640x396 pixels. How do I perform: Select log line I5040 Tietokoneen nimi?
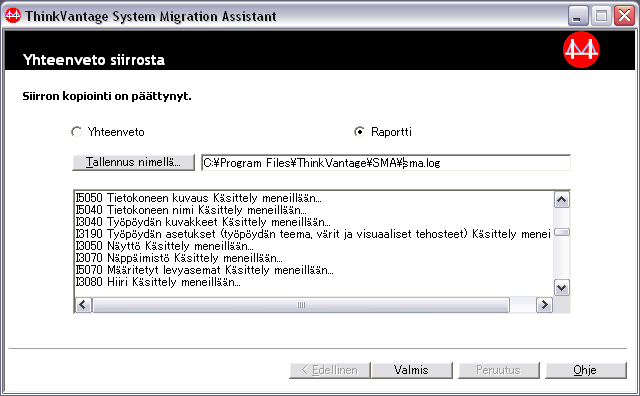191,210
